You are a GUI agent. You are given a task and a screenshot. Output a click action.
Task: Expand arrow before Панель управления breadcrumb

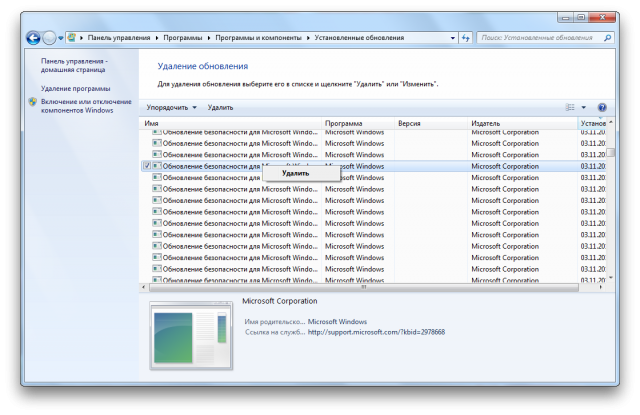[x=81, y=38]
